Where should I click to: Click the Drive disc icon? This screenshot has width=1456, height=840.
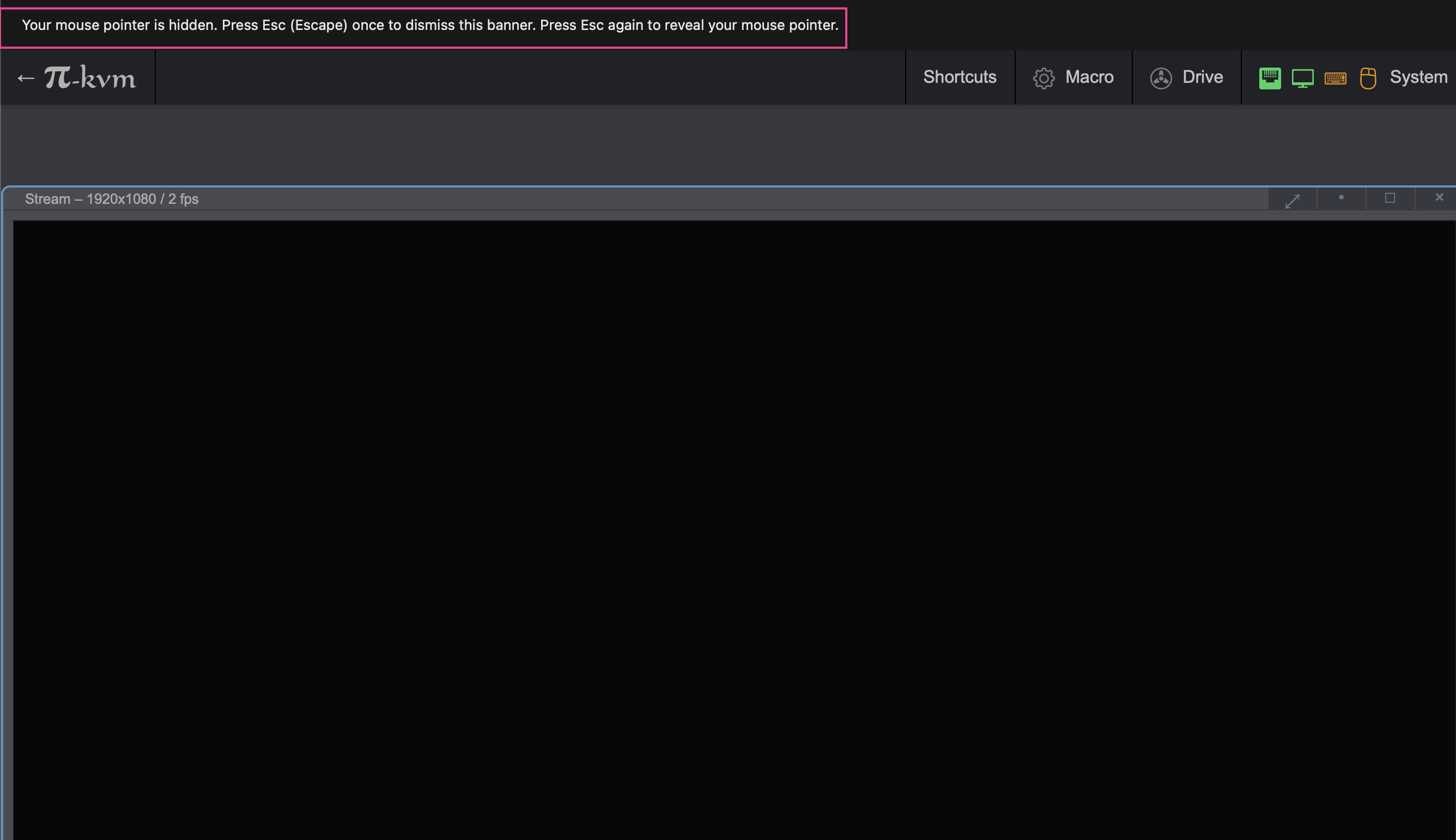[1161, 78]
